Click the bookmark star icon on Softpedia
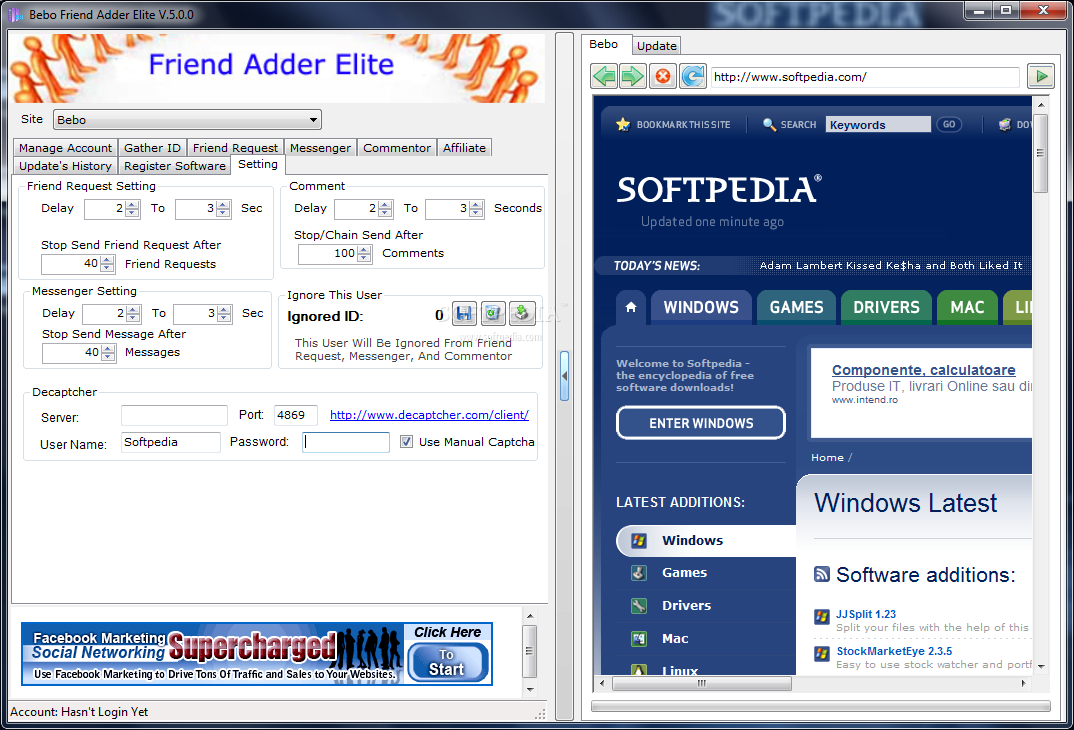 (x=623, y=124)
